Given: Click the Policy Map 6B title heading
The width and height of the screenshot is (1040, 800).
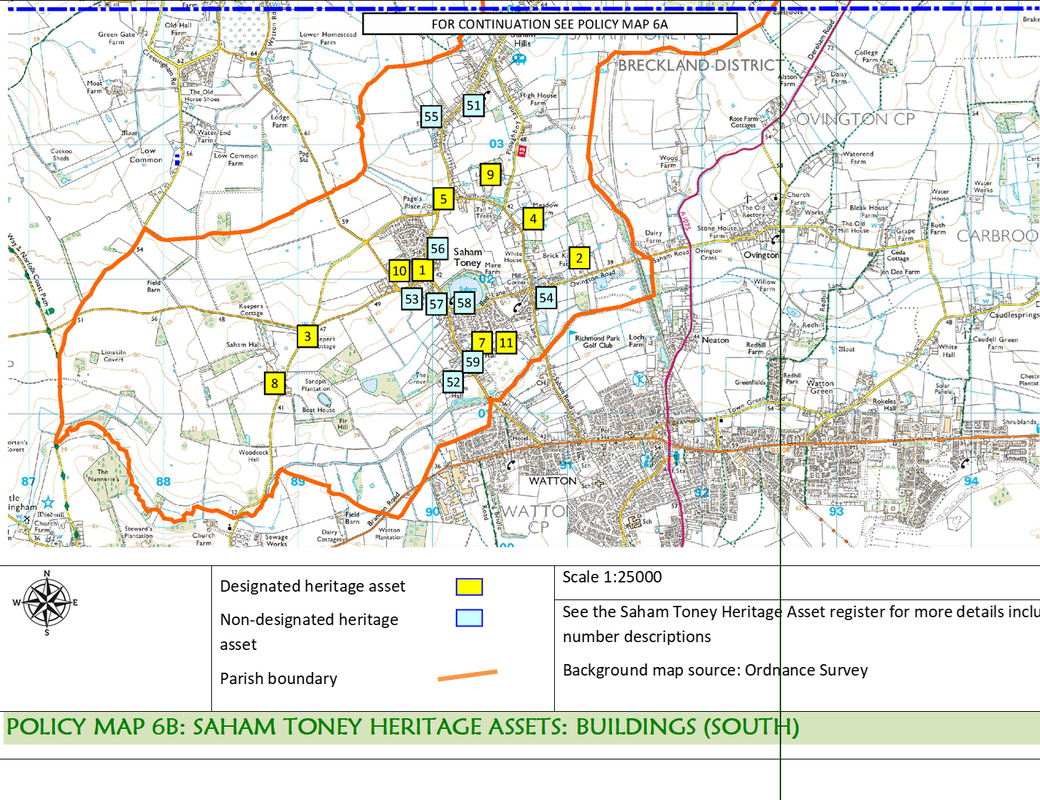Looking at the screenshot, I should tap(403, 727).
